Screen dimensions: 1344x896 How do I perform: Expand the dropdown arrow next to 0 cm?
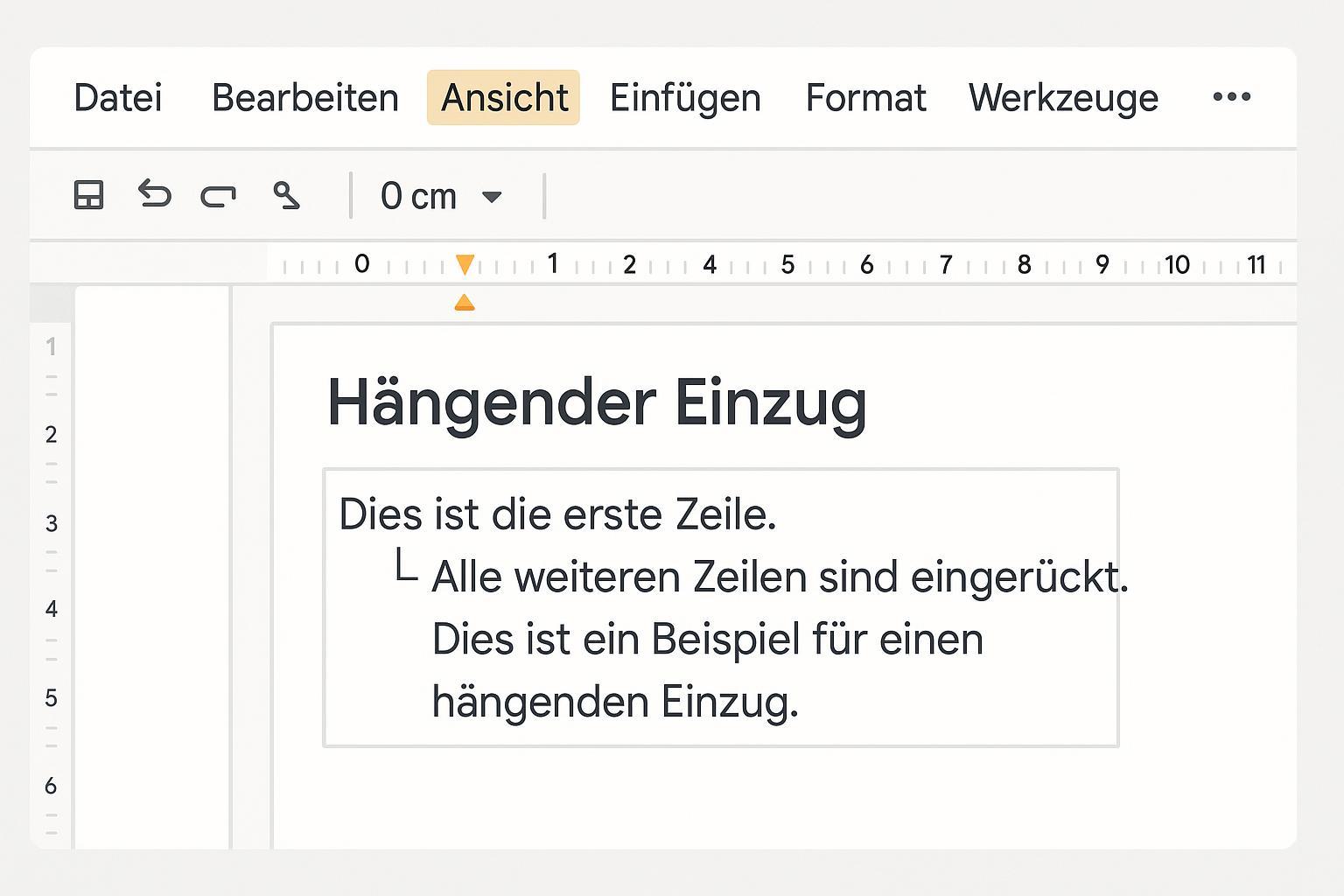492,197
